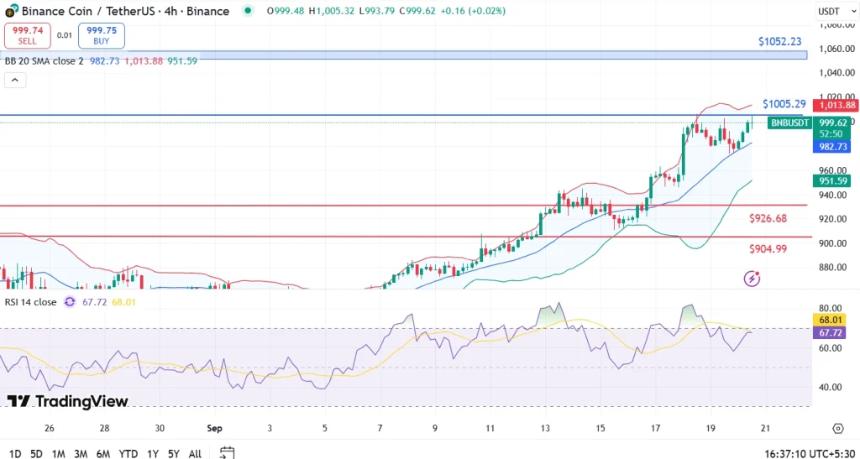This screenshot has width=860, height=459.
Task: Click the SELL 999.74 button
Action: point(27,36)
